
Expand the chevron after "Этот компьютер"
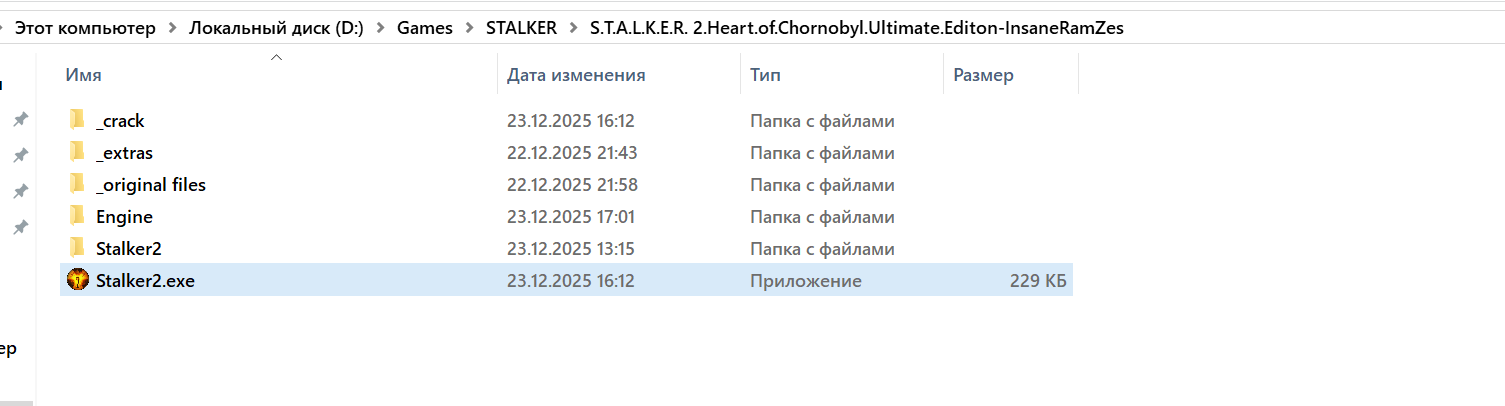172,29
